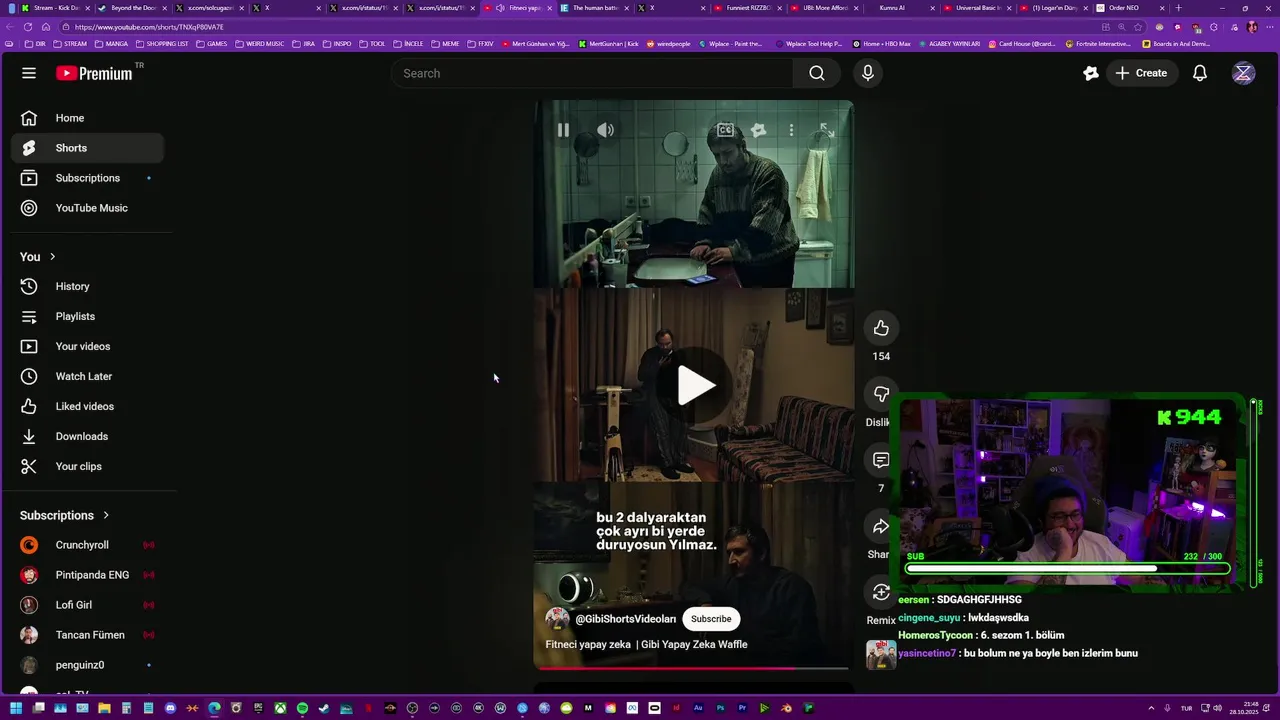Expand the Subscriptions section header chevron

coord(106,515)
